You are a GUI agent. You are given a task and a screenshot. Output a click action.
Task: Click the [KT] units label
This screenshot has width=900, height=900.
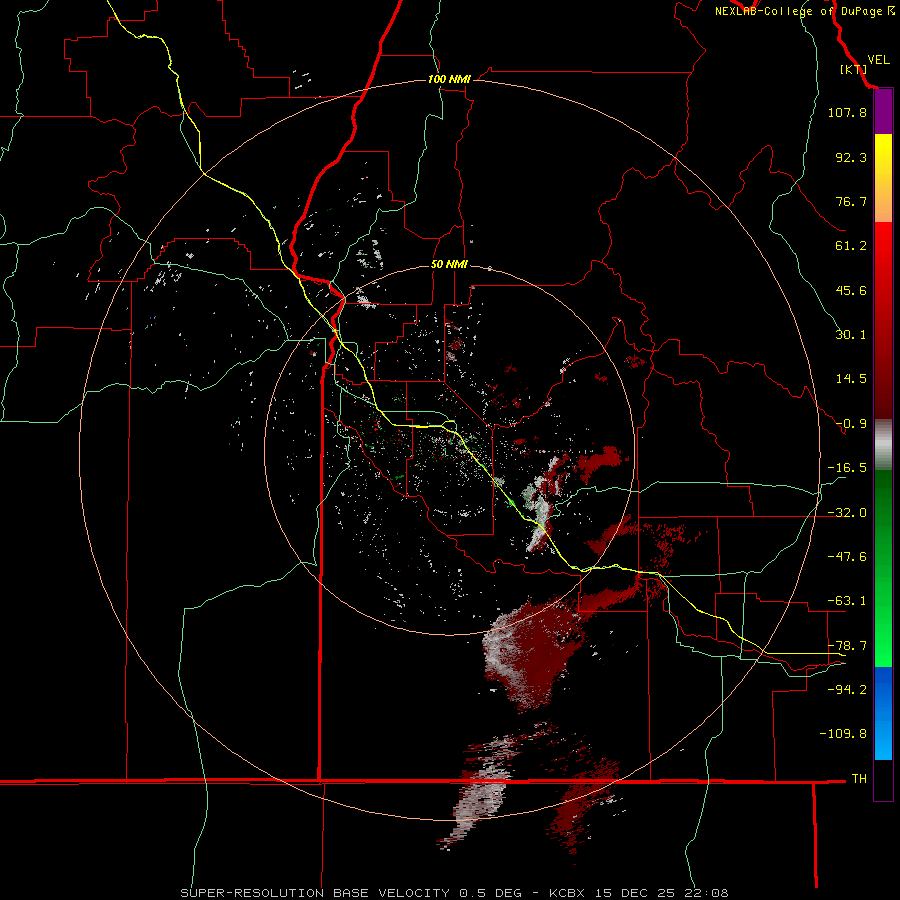853,69
